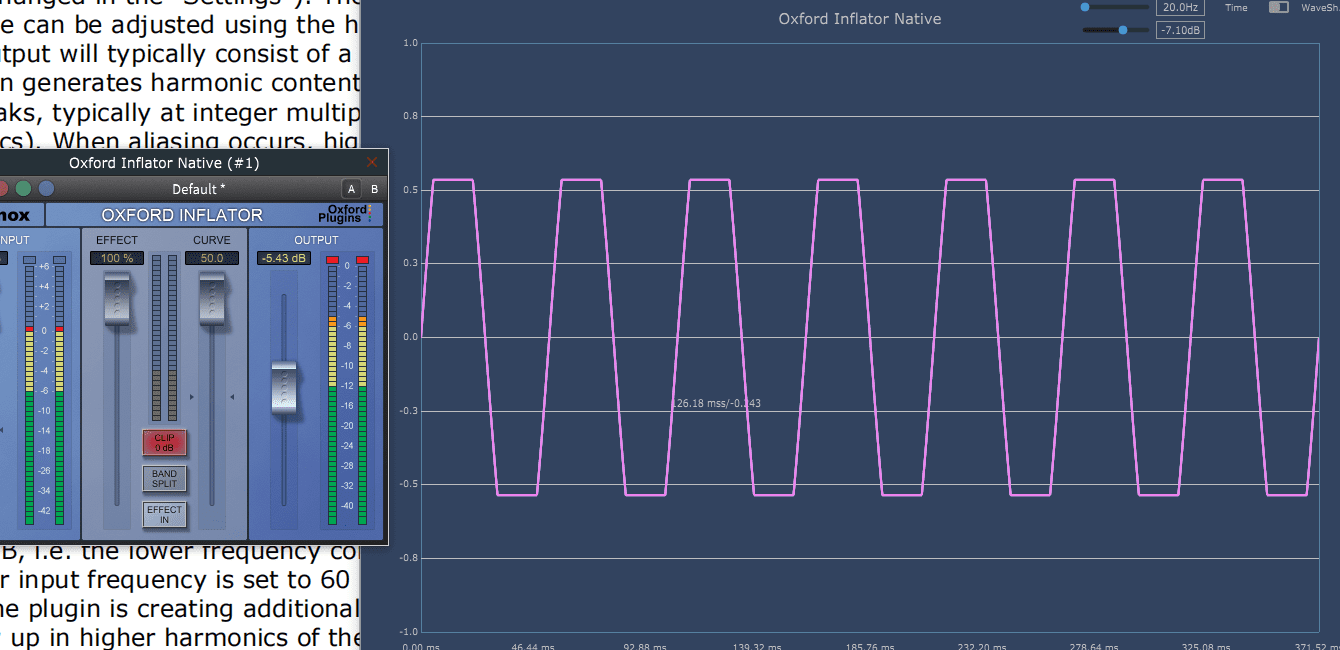1340x650 pixels.
Task: Click the blue circle button in plugin header
Action: pyautogui.click(x=46, y=189)
